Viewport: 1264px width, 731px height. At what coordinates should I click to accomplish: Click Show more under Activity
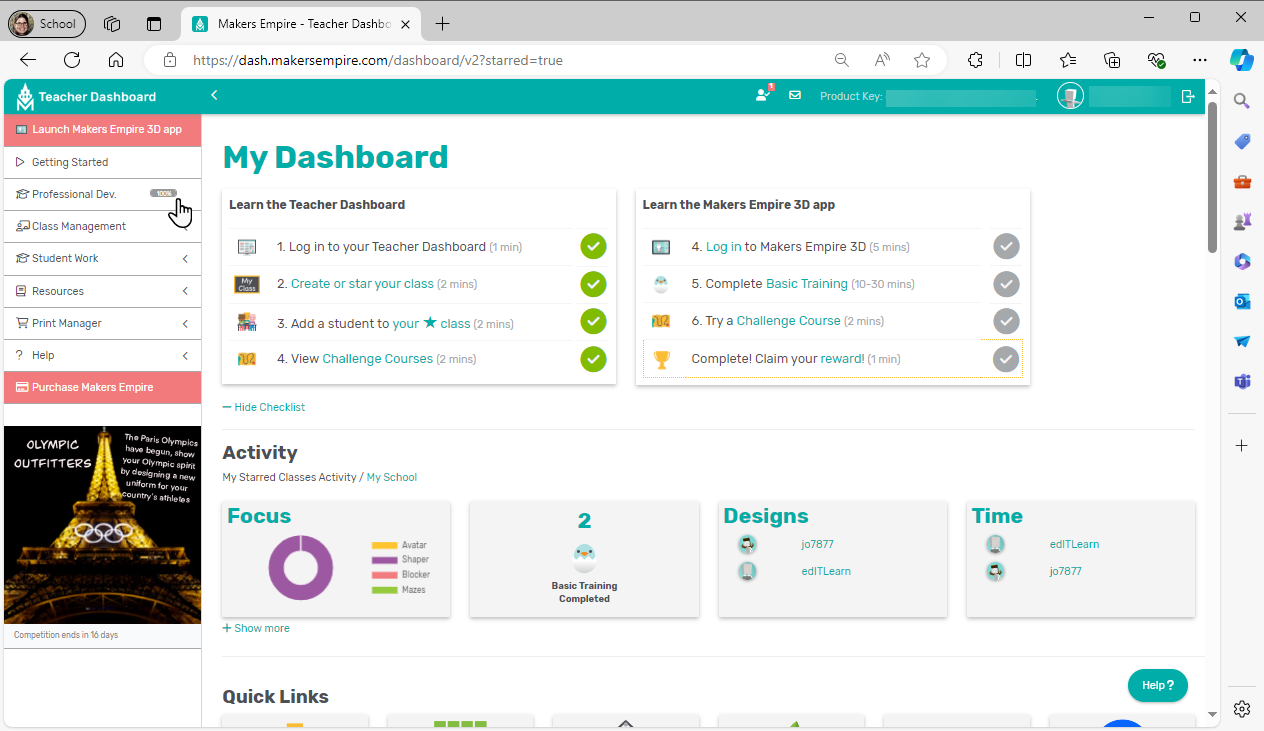[x=256, y=628]
